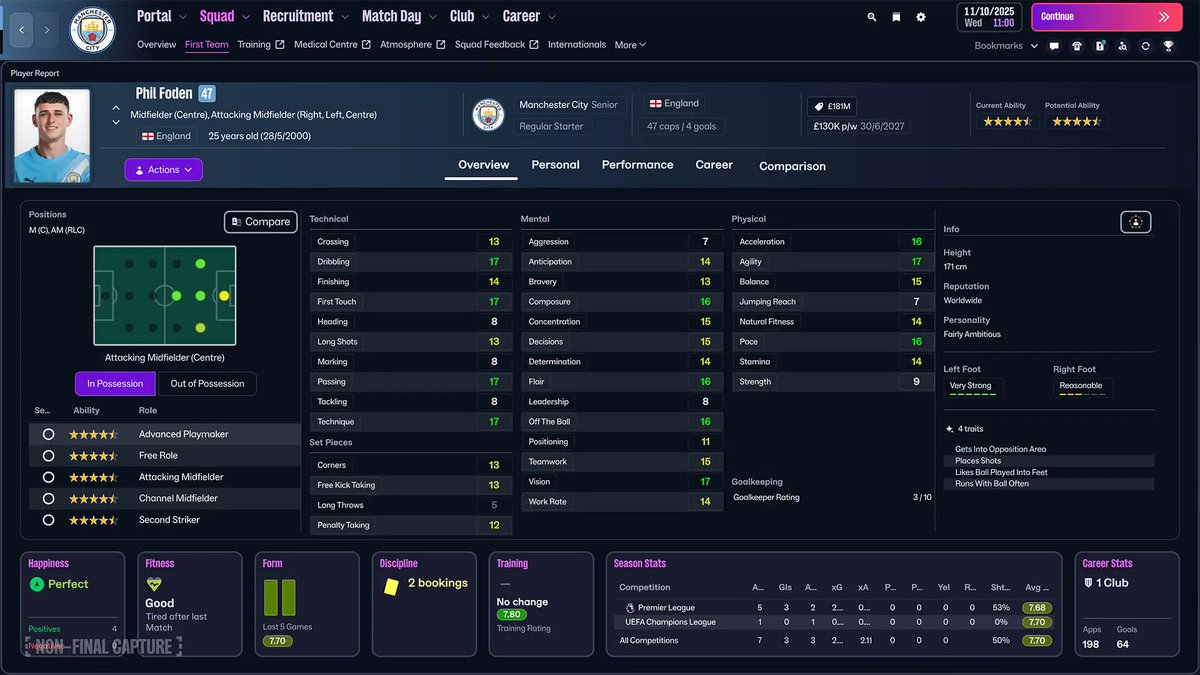Open the Performance tab
1200x675 pixels.
pos(637,165)
